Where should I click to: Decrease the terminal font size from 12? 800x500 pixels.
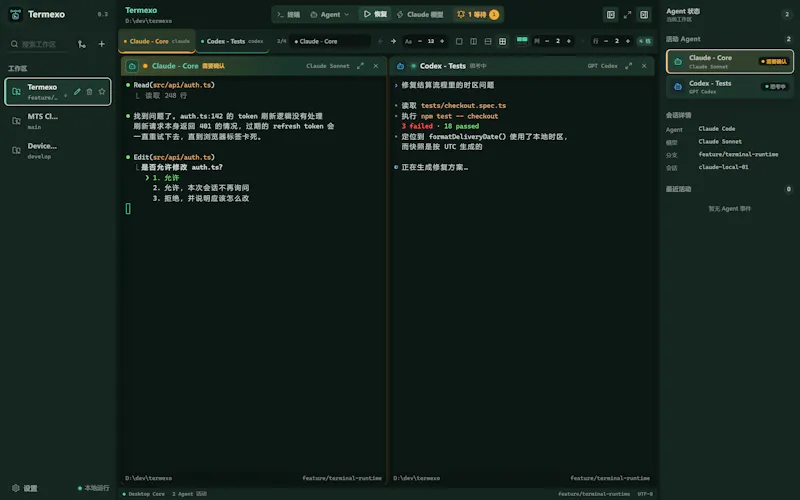pyautogui.click(x=420, y=41)
